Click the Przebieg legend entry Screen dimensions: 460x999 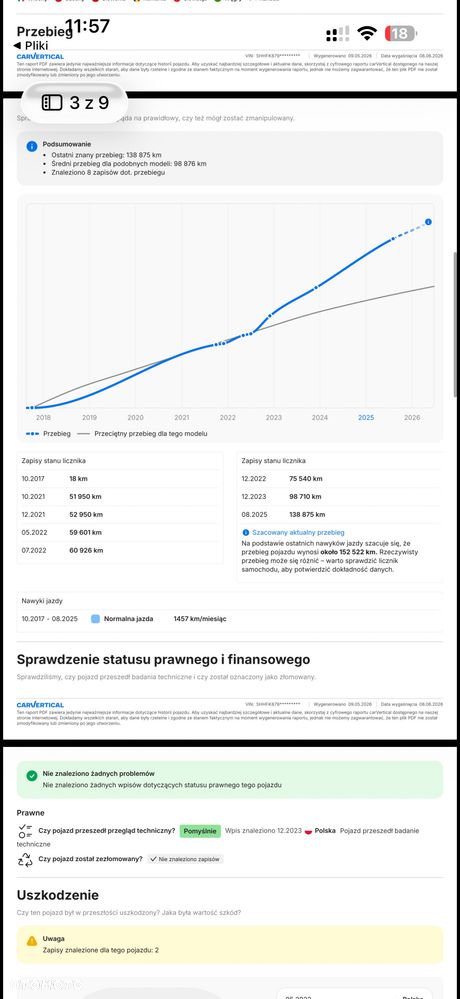tap(48, 434)
